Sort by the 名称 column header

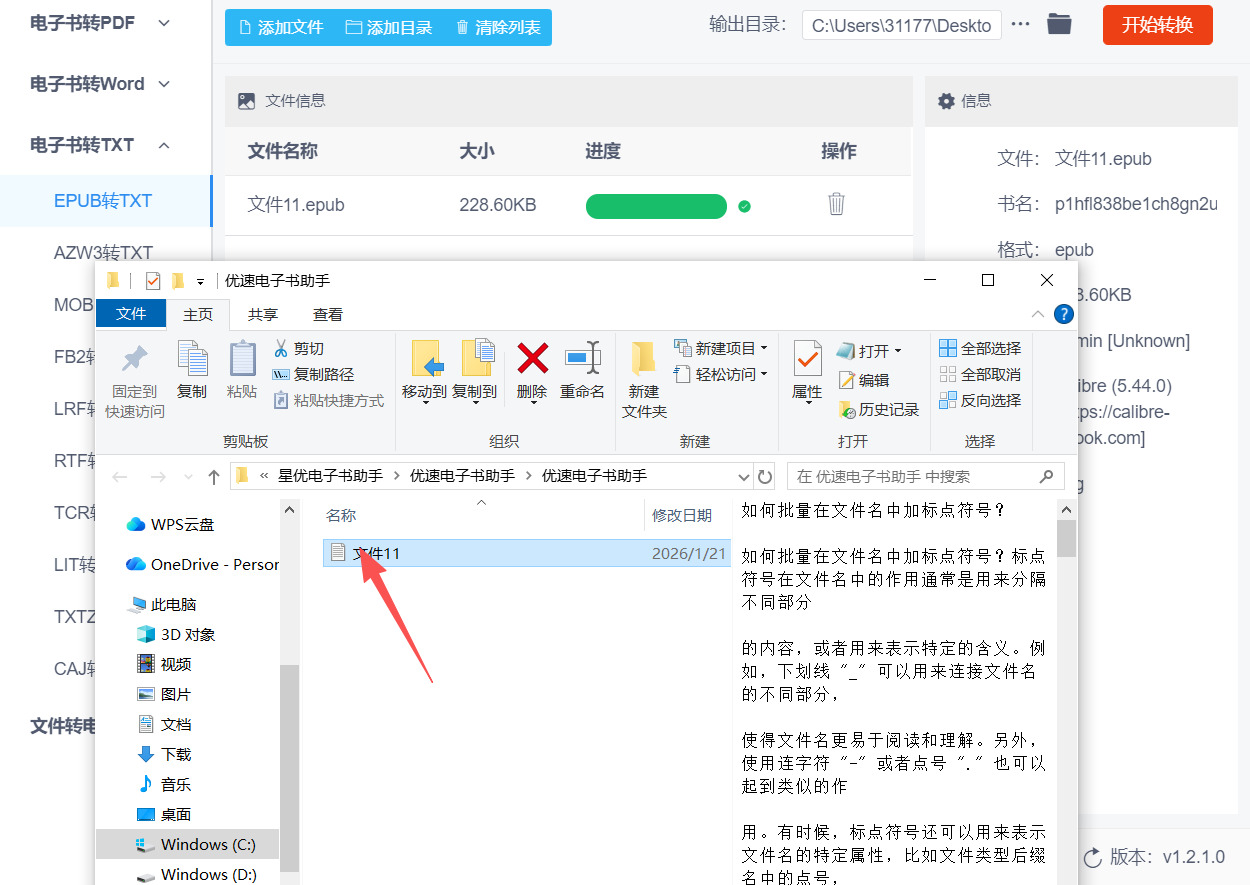tap(341, 515)
